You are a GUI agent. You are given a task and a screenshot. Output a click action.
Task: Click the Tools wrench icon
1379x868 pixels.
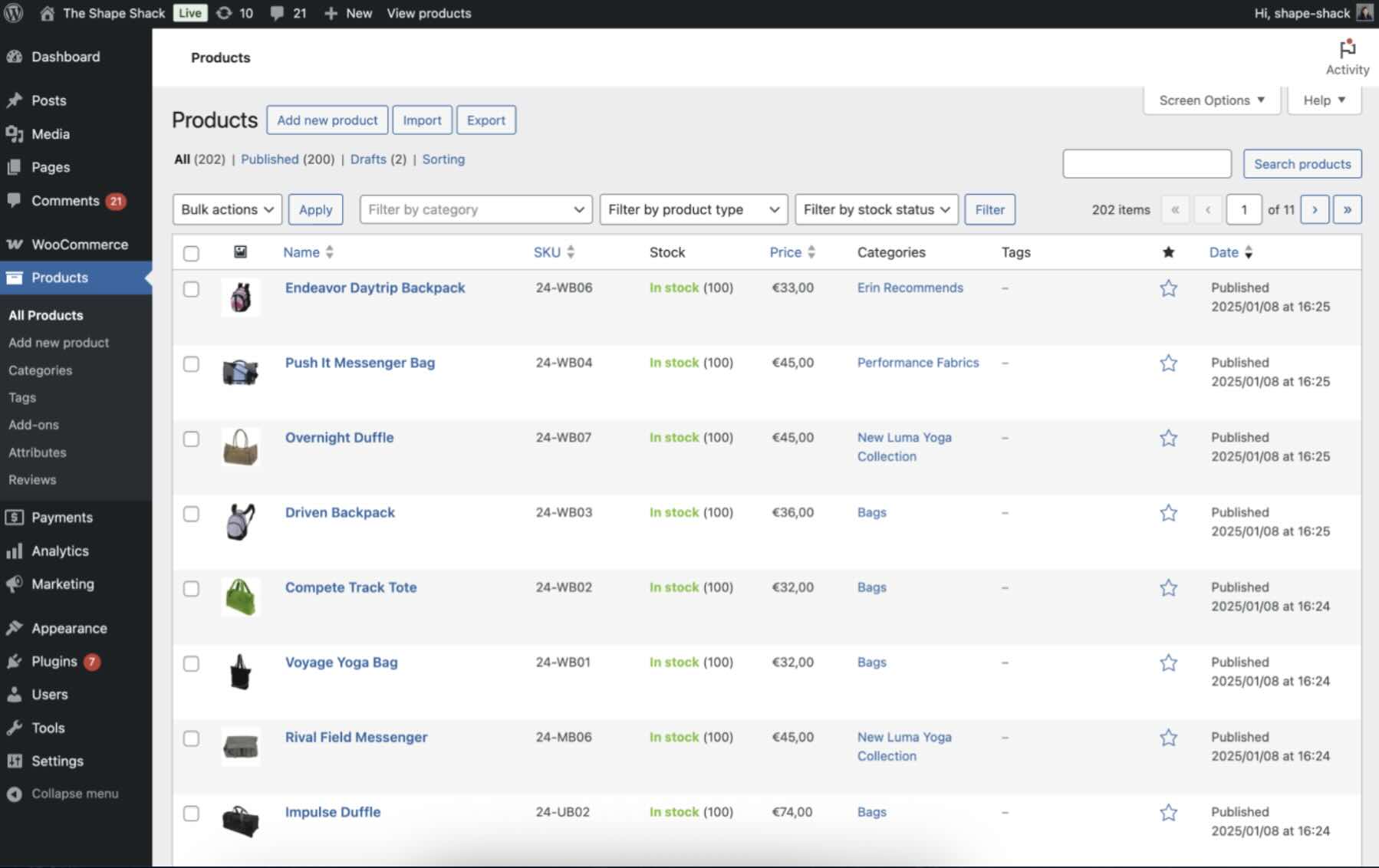(14, 728)
